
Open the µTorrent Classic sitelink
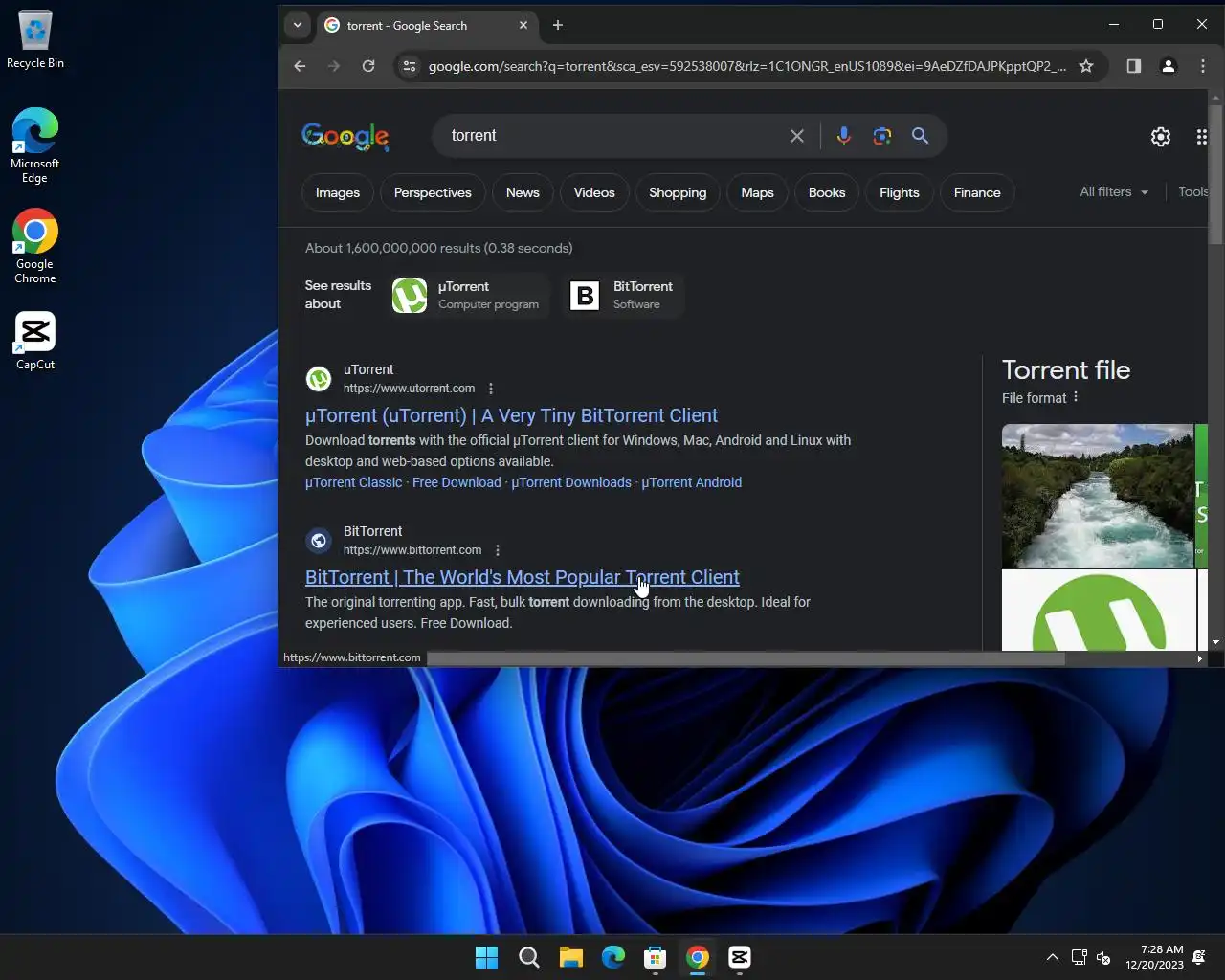coord(353,482)
